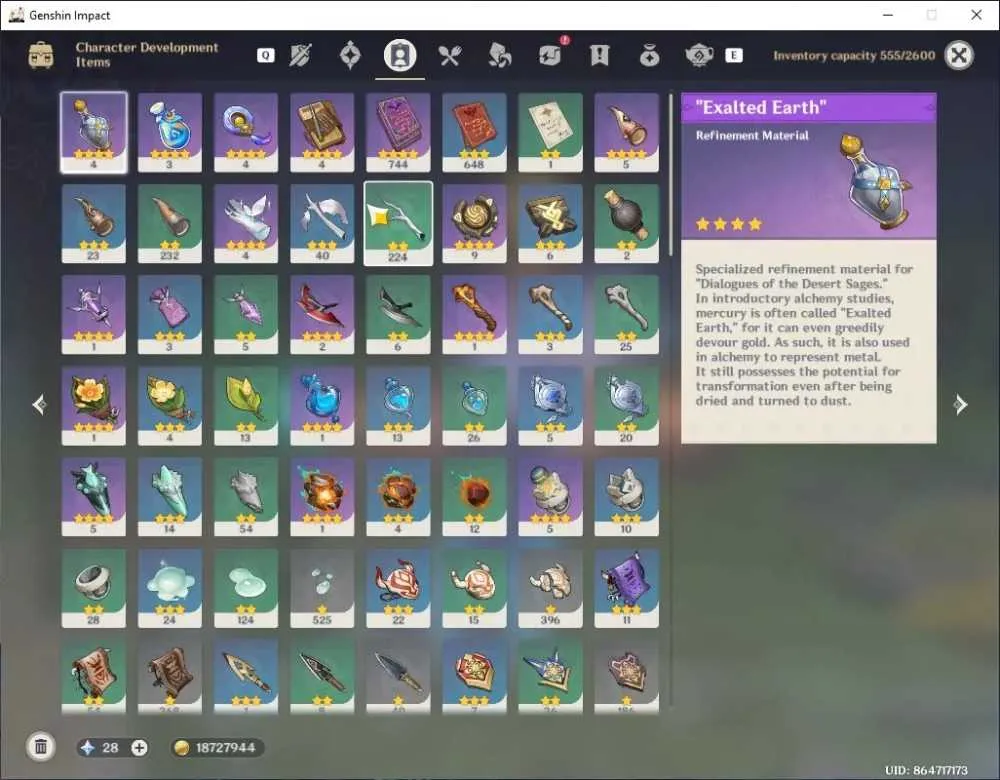Image resolution: width=1000 pixels, height=780 pixels.
Task: Click the Inventory capacity 555/2600 text
Action: [x=854, y=55]
